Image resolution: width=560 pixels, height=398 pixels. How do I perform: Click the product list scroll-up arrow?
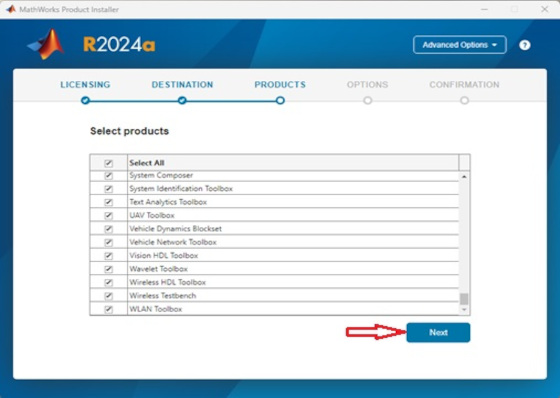click(x=464, y=177)
